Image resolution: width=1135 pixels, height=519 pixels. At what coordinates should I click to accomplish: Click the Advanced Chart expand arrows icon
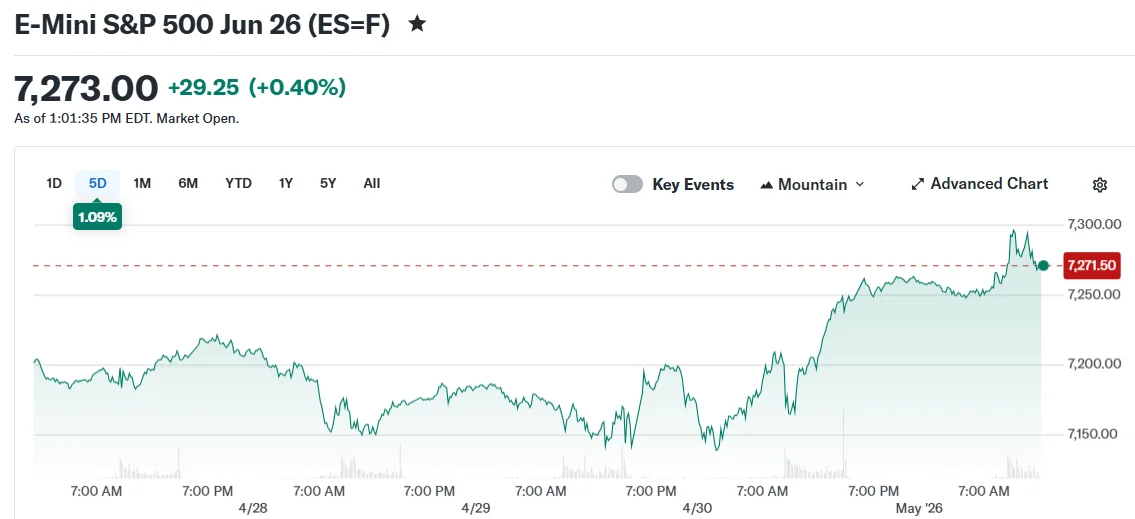[x=918, y=184]
